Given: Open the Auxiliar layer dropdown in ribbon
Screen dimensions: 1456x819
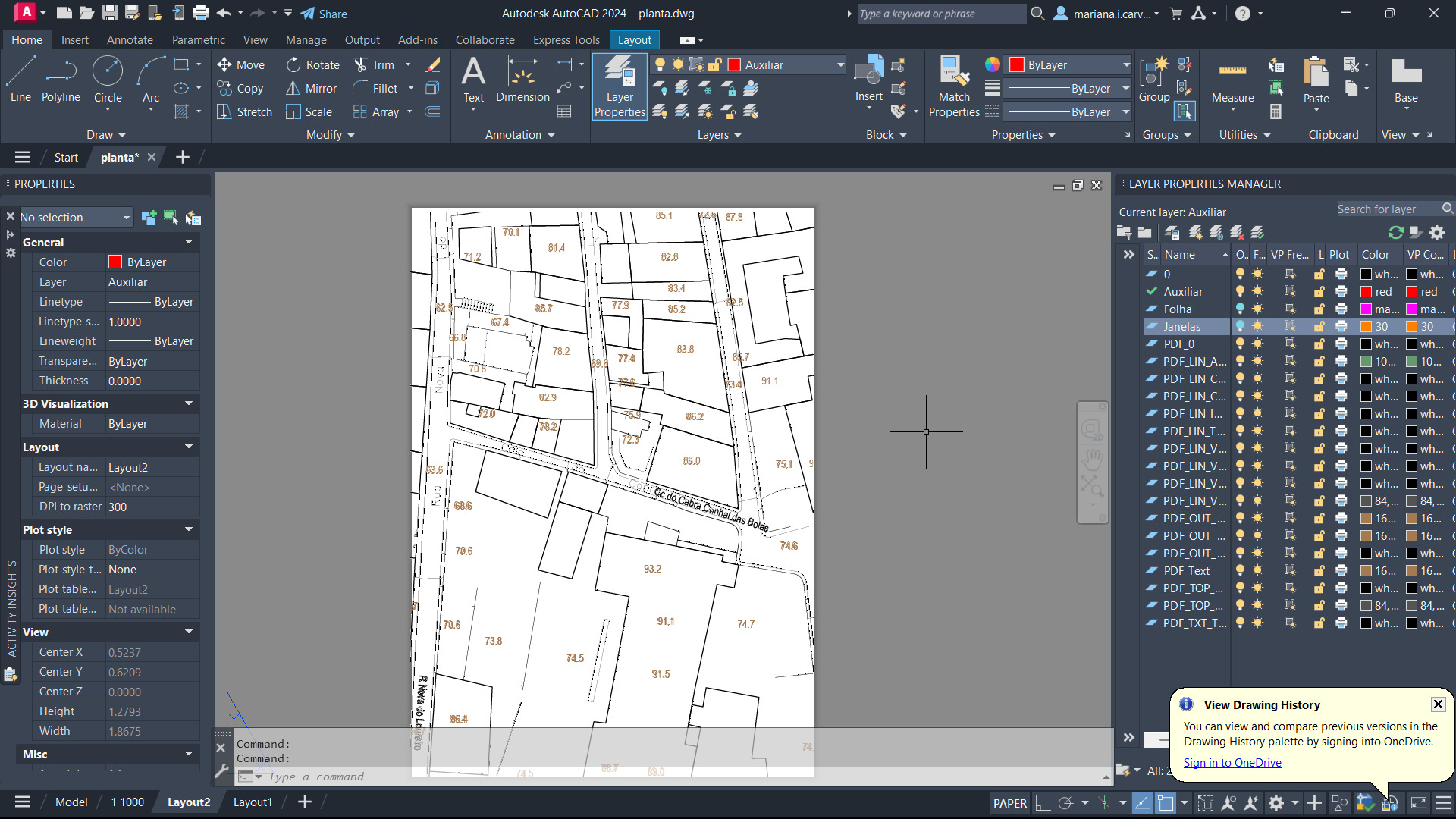Looking at the screenshot, I should click(839, 65).
